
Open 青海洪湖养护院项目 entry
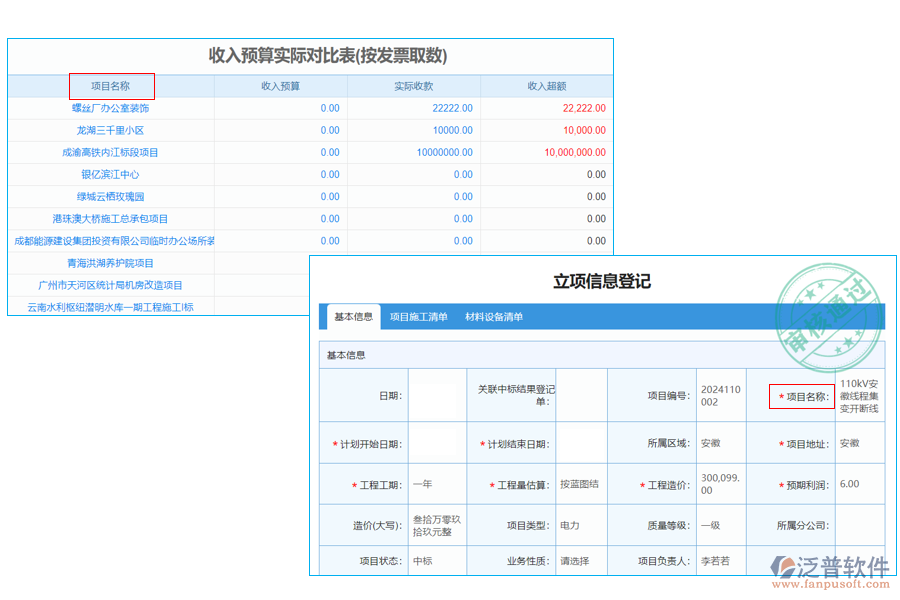click(x=110, y=263)
